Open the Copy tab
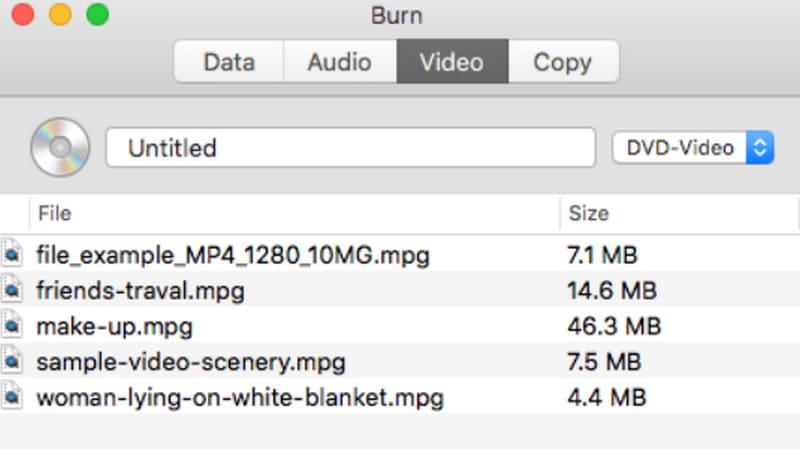This screenshot has height=464, width=800. [x=562, y=62]
